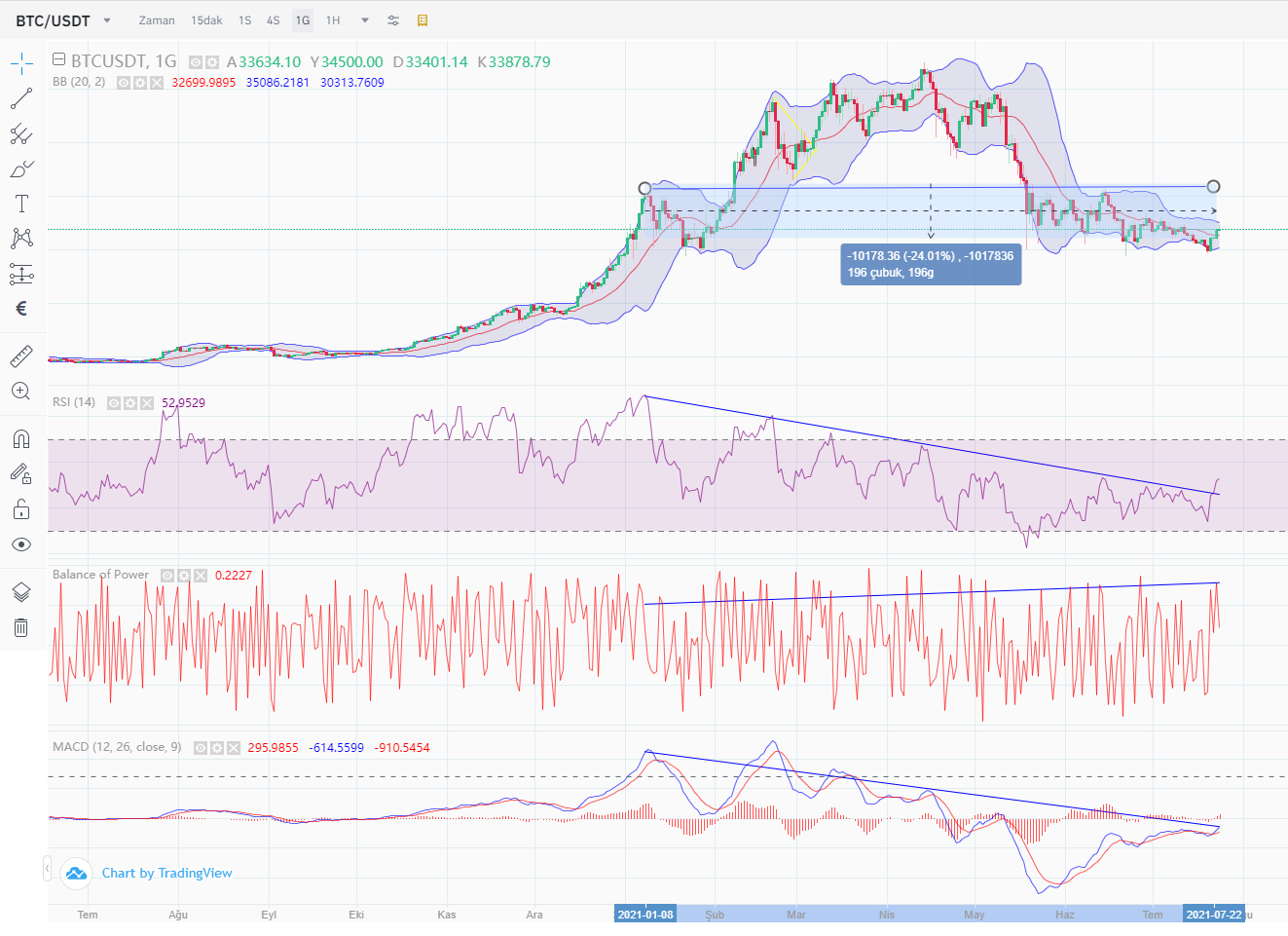
Task: Collapse the BTCUSDT legend box
Action: tap(58, 60)
